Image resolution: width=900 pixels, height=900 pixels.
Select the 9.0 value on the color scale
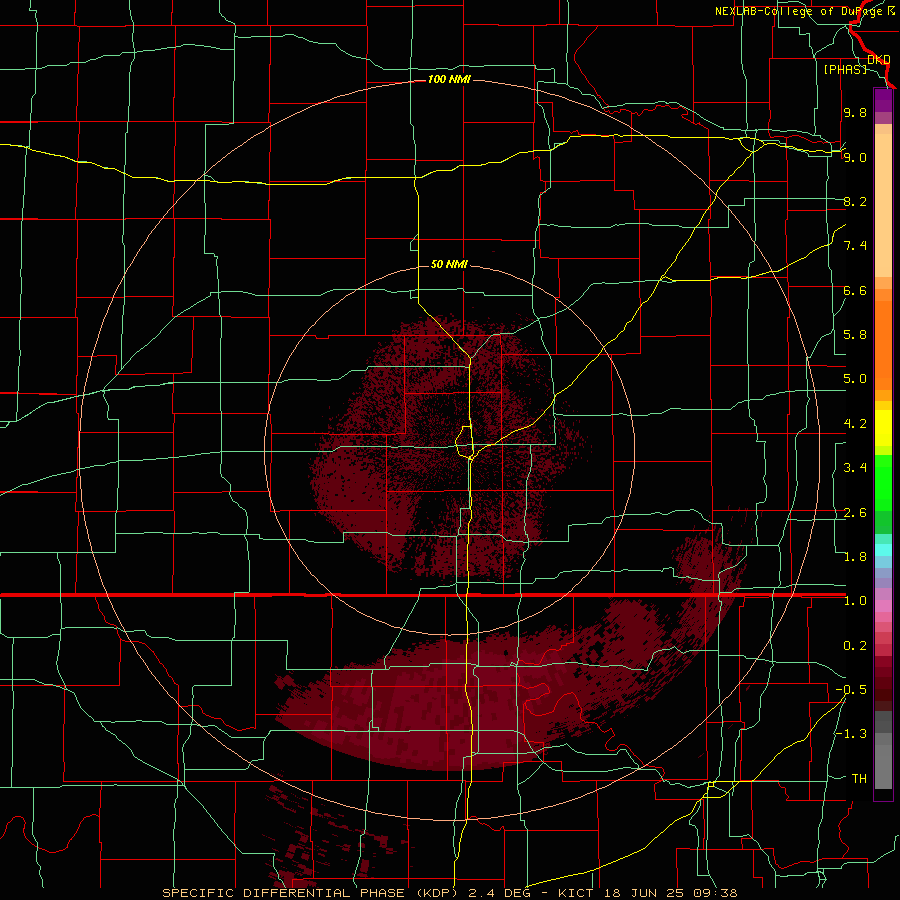click(855, 157)
